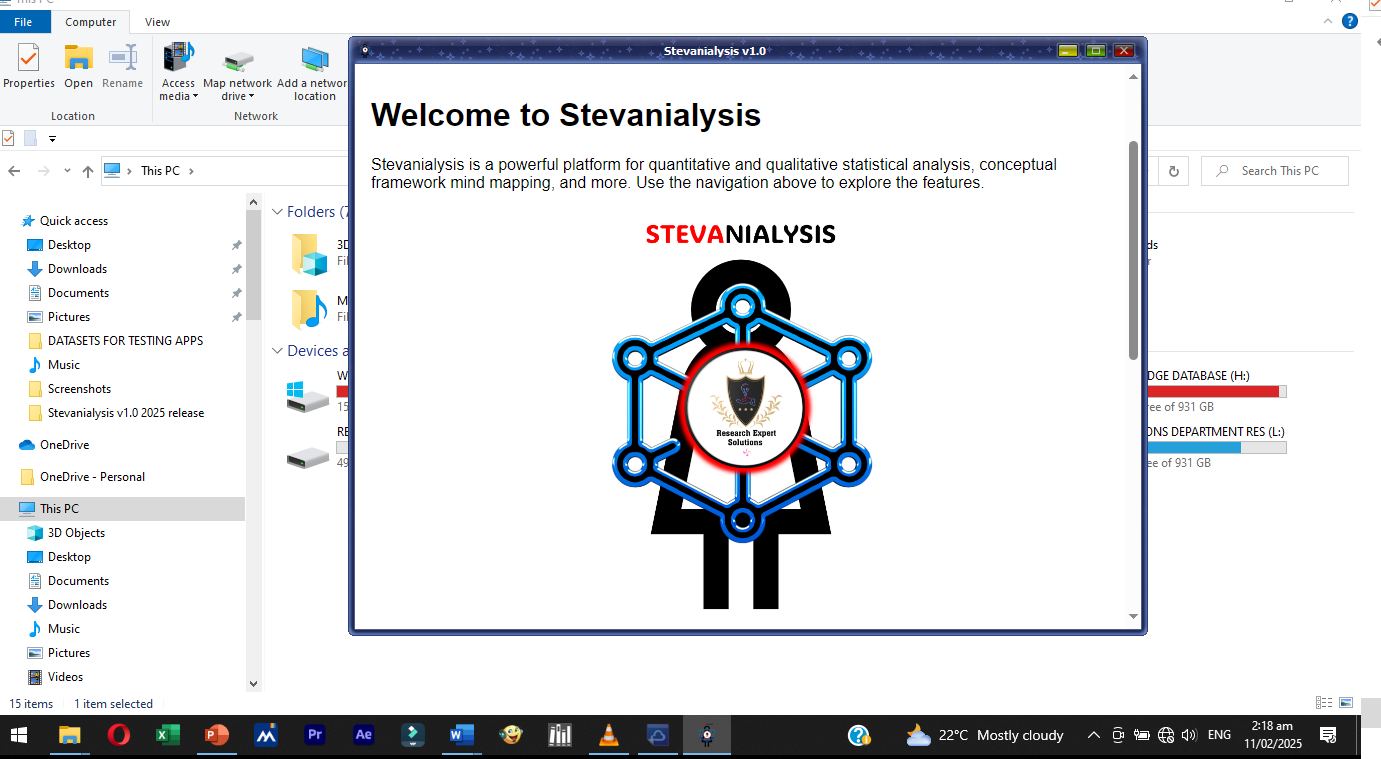Launch Opera browser from taskbar
This screenshot has height=759, width=1381.
[118, 735]
